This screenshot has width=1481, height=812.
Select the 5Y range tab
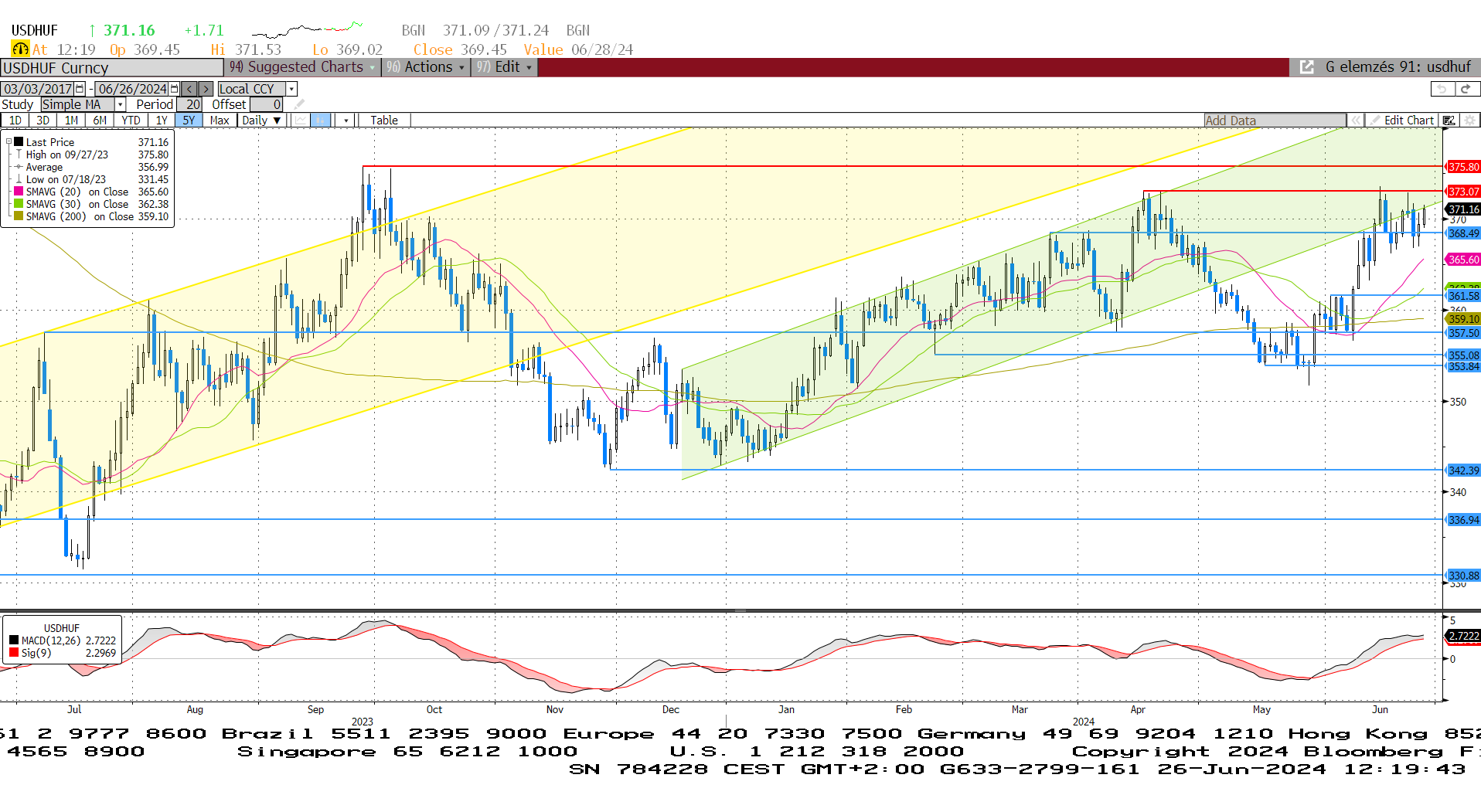pos(189,120)
